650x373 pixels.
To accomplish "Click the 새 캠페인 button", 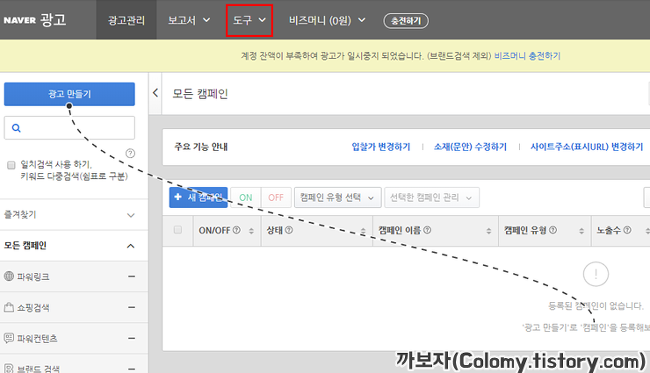I will 198,197.
